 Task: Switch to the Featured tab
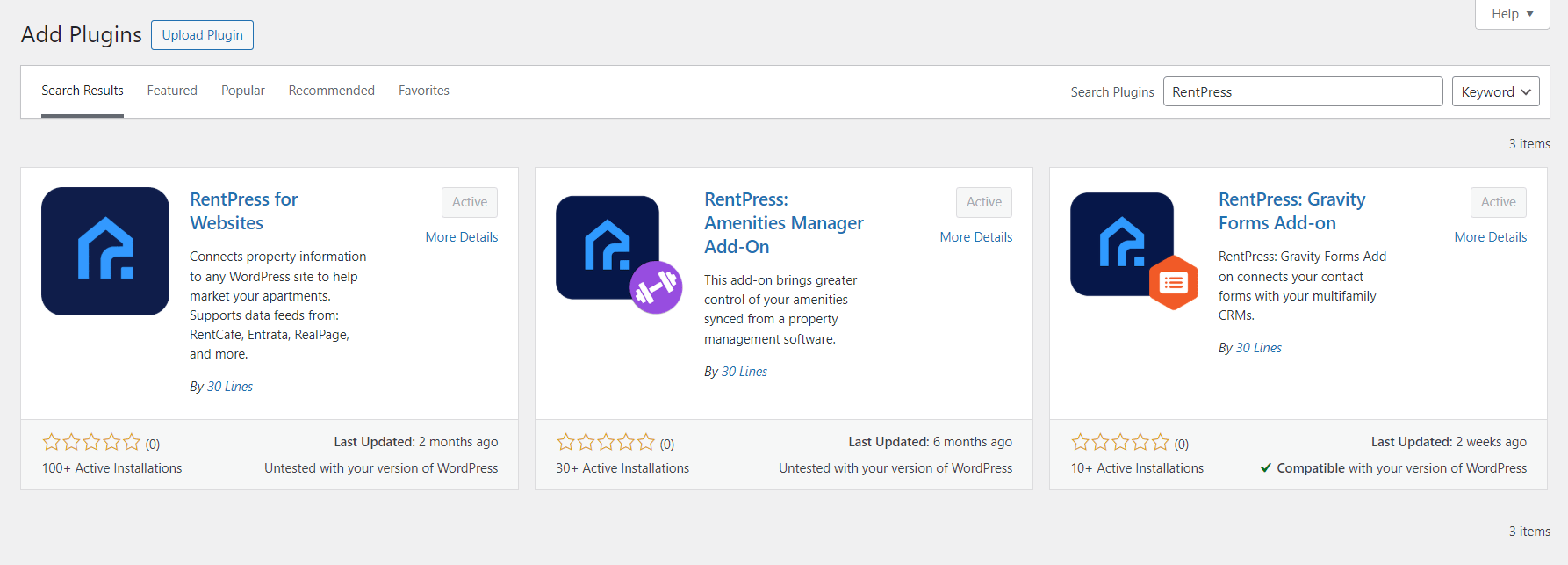click(172, 91)
